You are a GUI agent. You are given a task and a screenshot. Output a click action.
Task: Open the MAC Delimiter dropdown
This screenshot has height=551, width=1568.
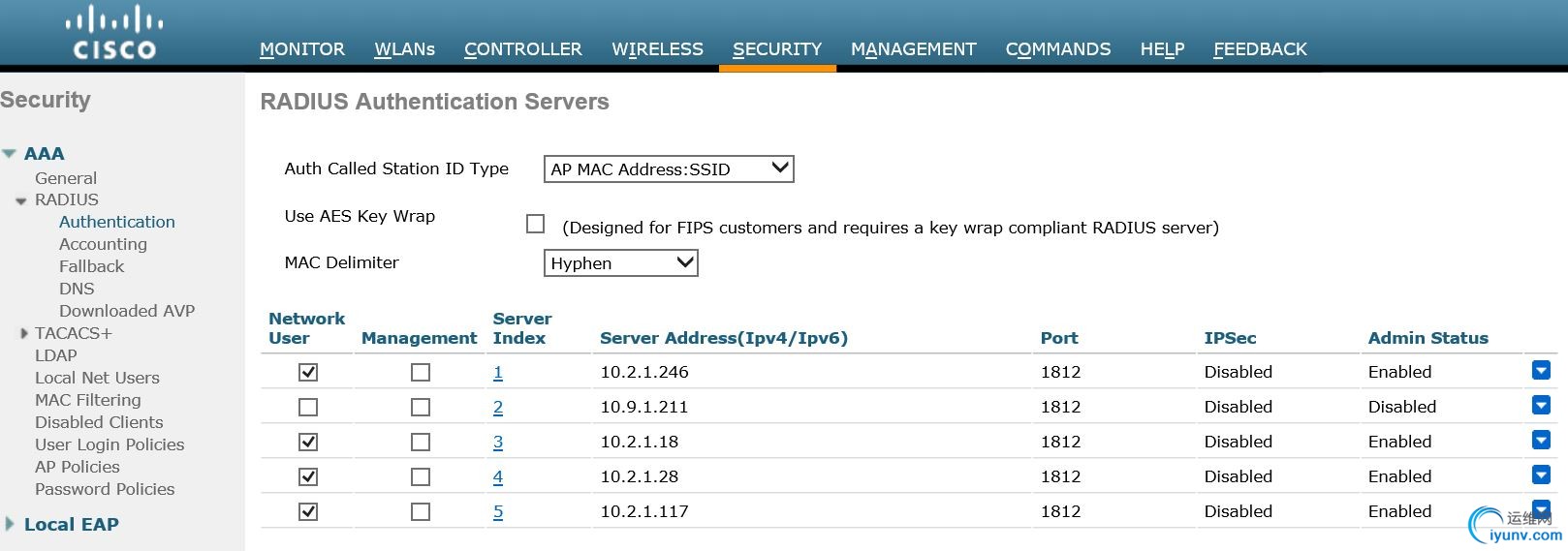click(620, 263)
